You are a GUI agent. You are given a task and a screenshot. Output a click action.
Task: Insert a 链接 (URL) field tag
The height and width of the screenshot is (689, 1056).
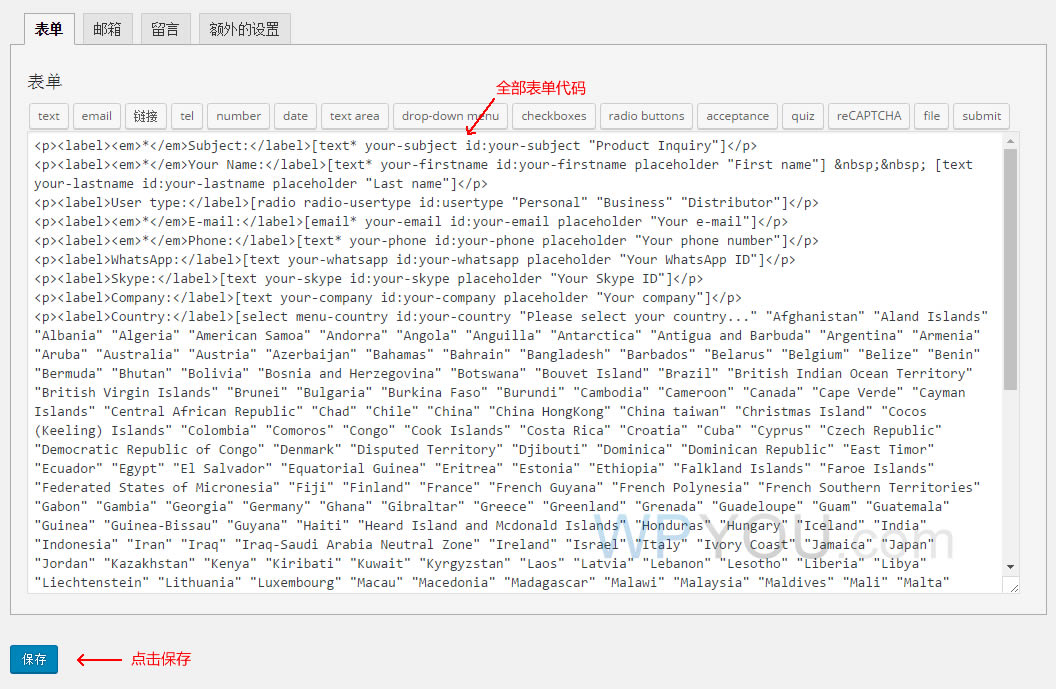click(x=145, y=116)
